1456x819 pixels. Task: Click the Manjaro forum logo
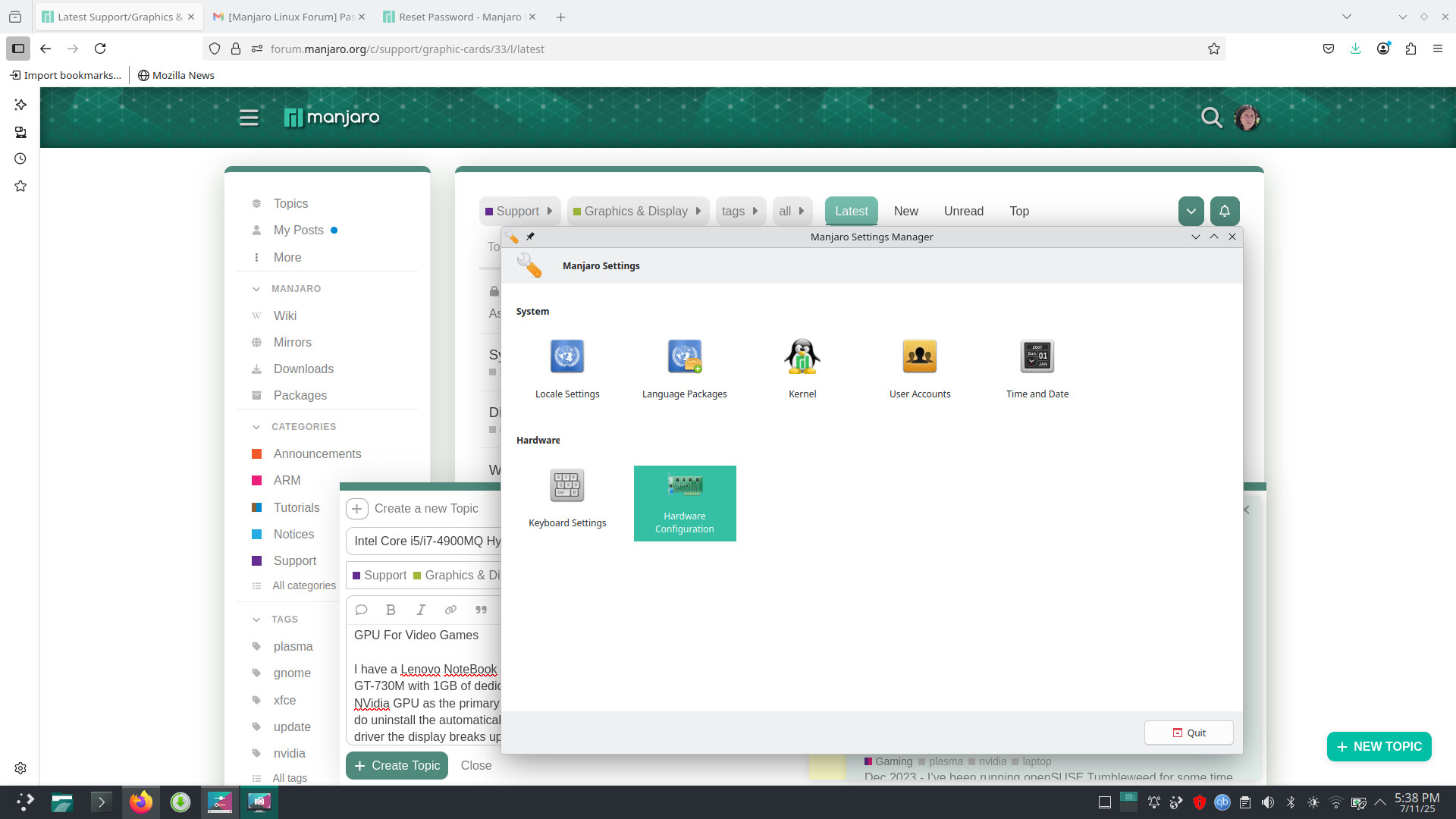[x=331, y=118]
